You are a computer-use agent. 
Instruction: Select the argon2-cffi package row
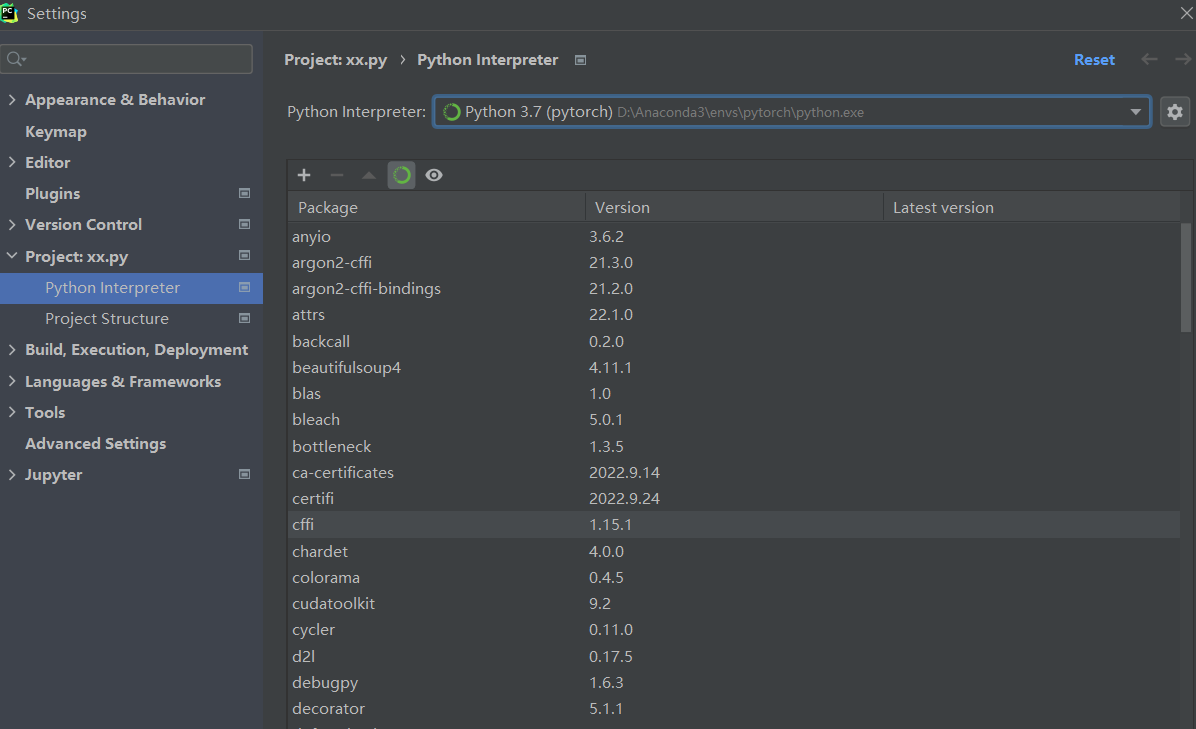(734, 262)
